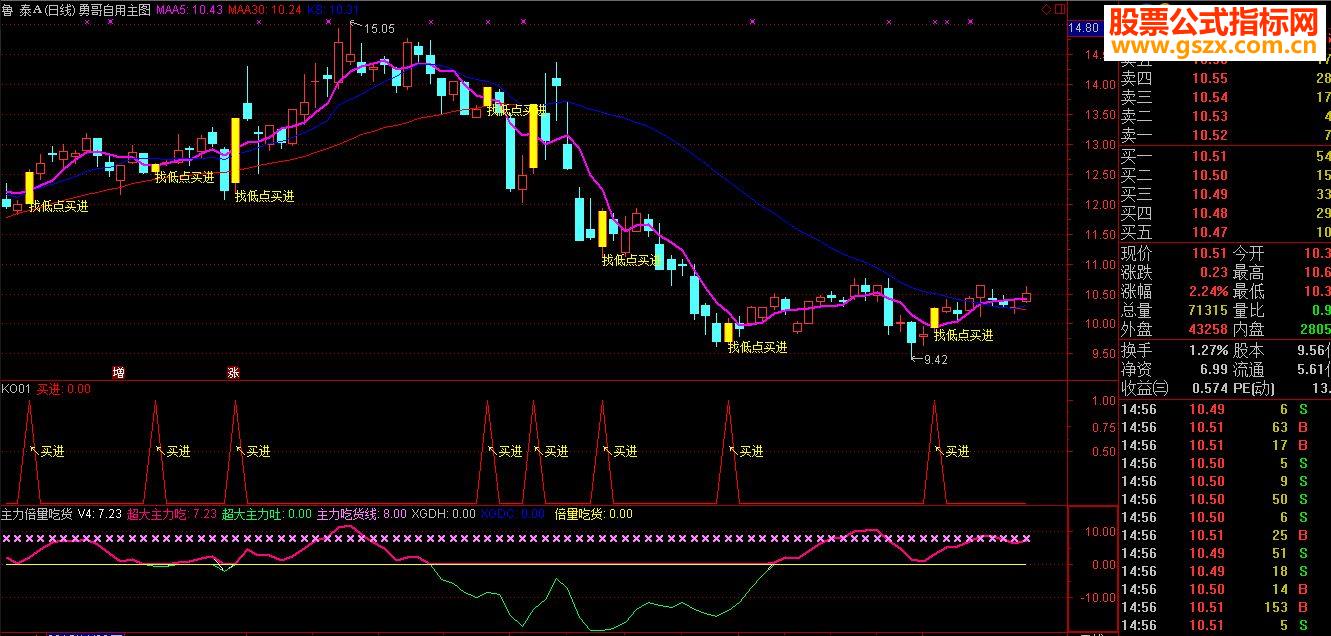Click the 涨 event marker under the chart
This screenshot has width=1331, height=636.
point(233,373)
